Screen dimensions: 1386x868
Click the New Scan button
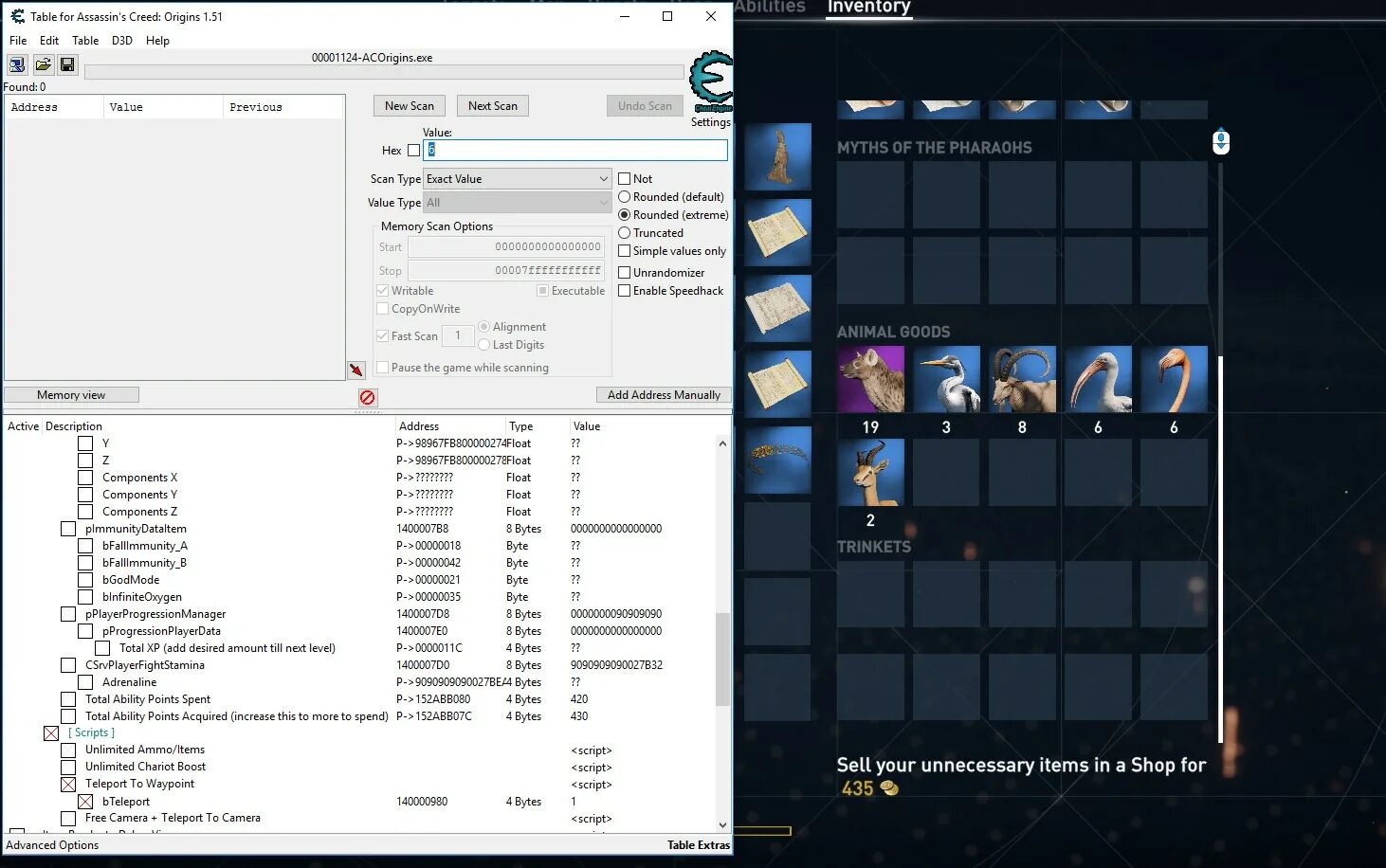(x=410, y=106)
